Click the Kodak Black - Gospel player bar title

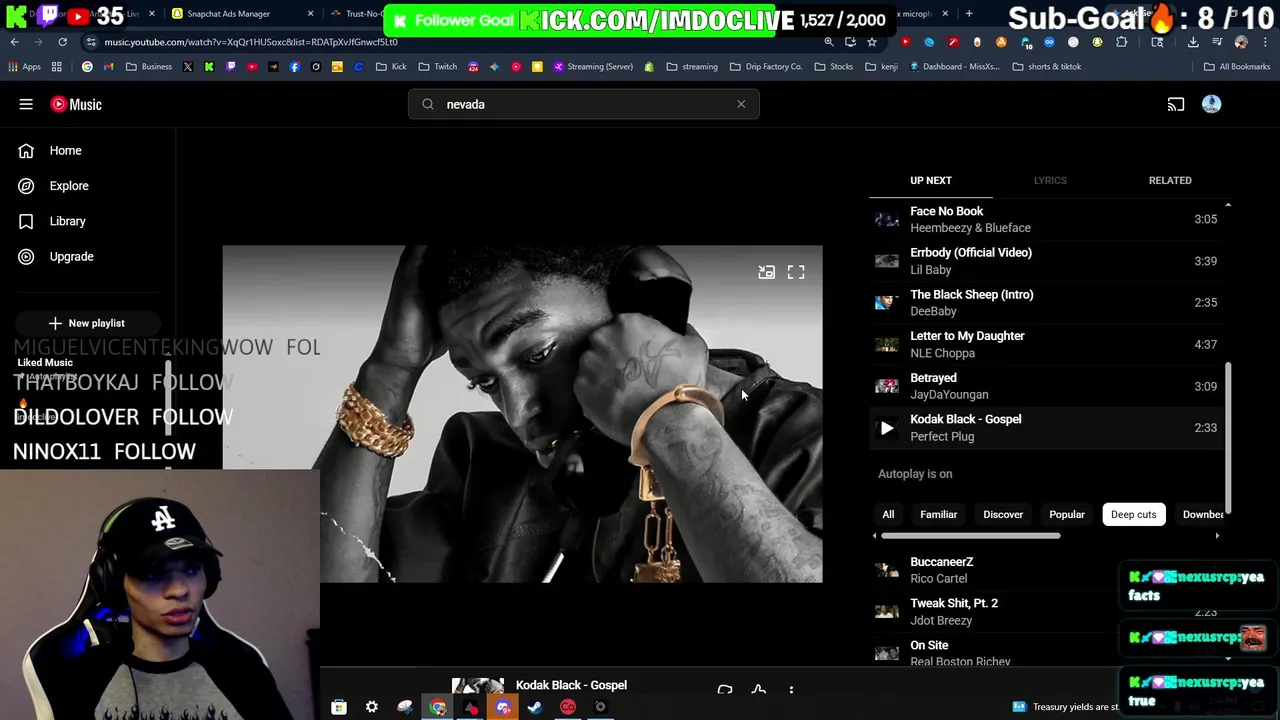(x=571, y=685)
